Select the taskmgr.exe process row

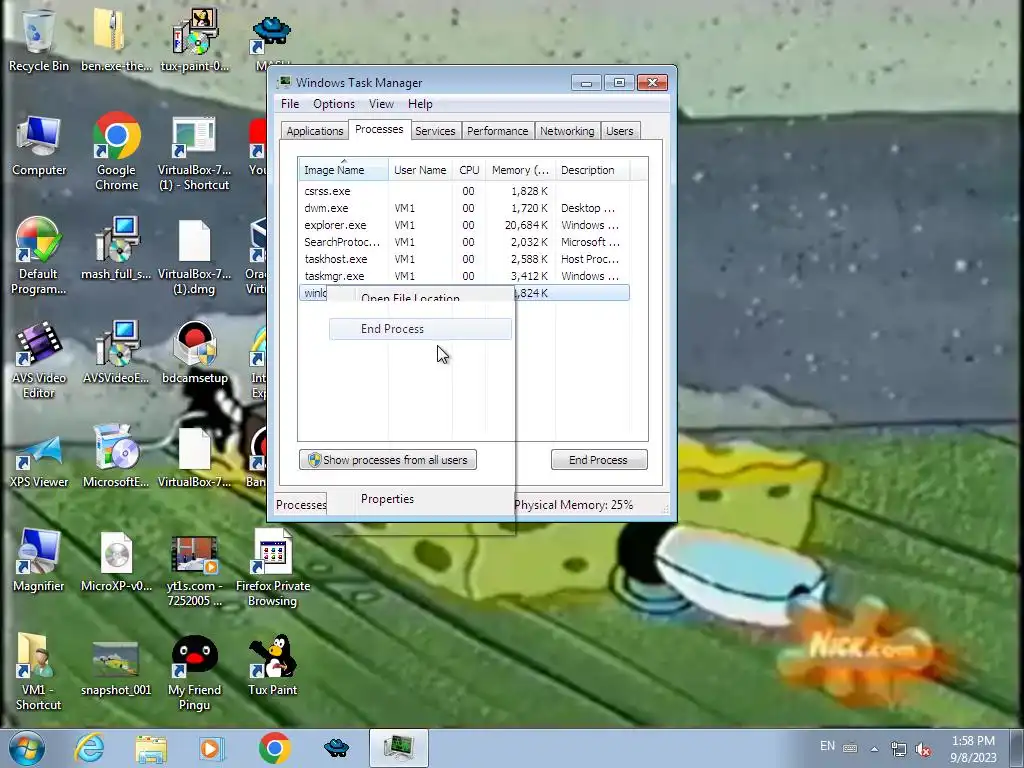[464, 276]
